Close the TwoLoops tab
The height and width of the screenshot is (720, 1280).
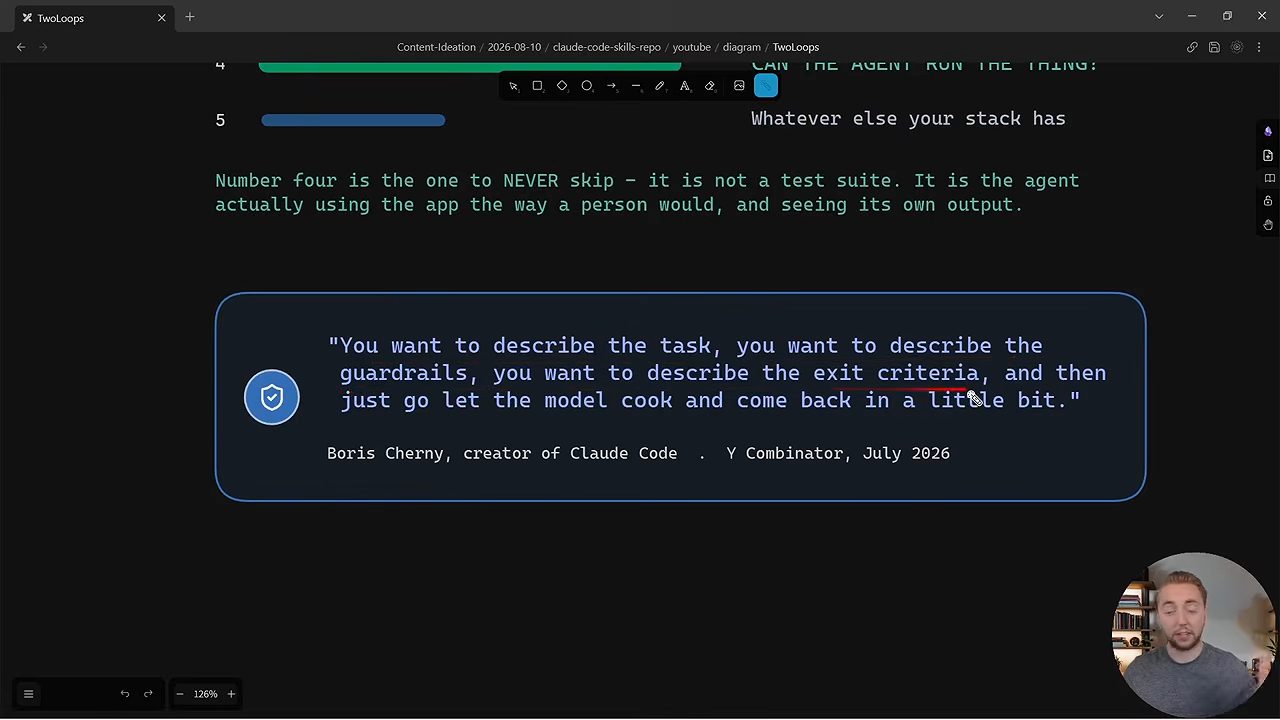(161, 18)
